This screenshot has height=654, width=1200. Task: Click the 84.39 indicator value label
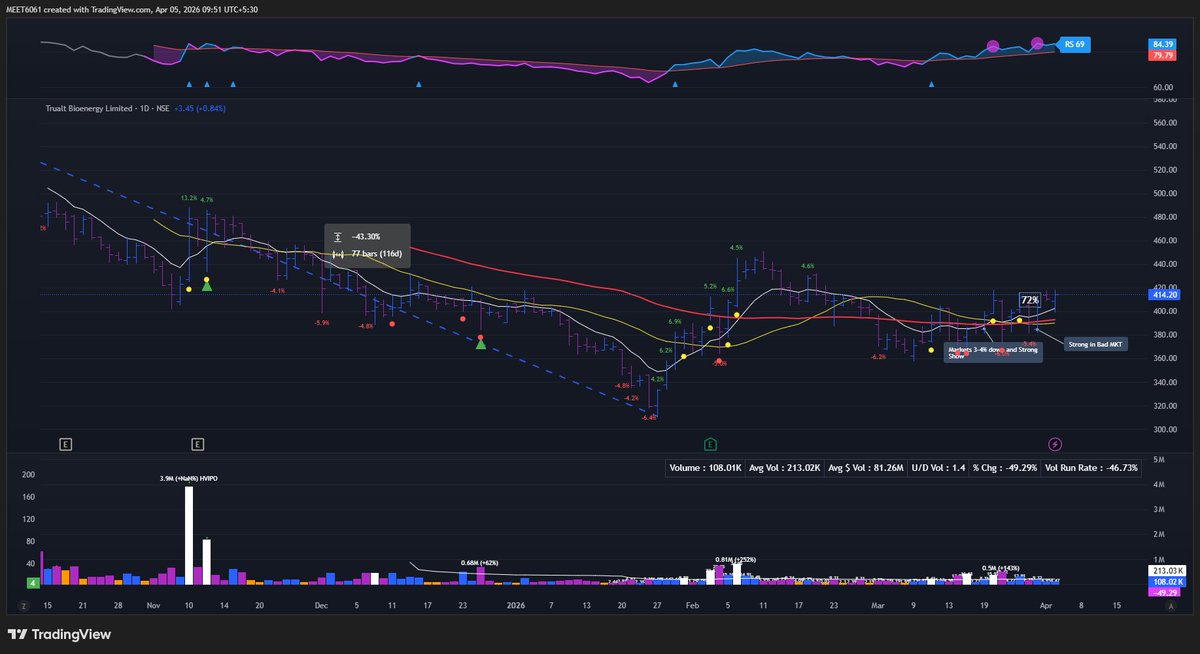1163,44
